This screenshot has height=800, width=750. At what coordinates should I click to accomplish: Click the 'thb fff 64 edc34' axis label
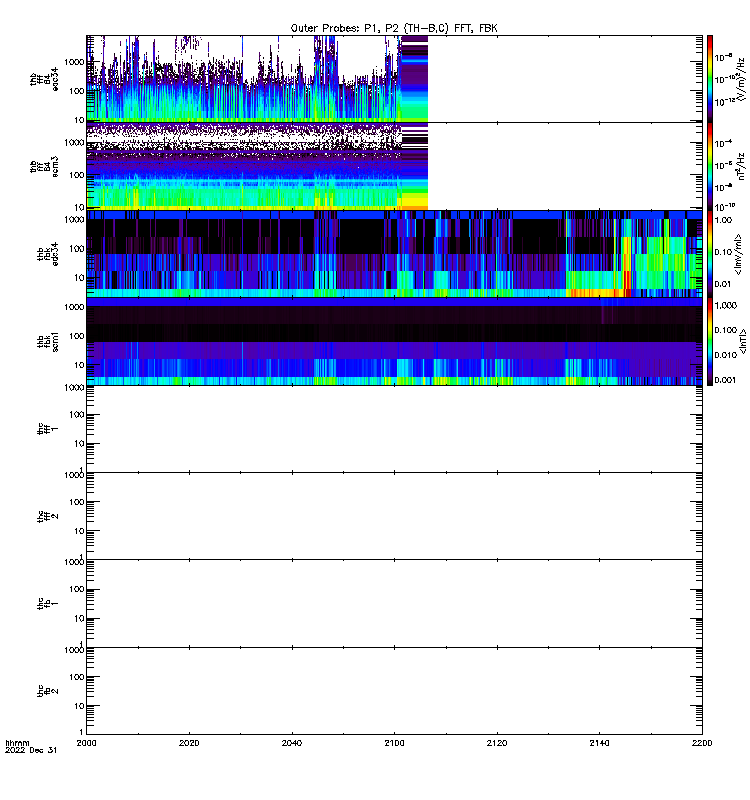(x=44, y=79)
